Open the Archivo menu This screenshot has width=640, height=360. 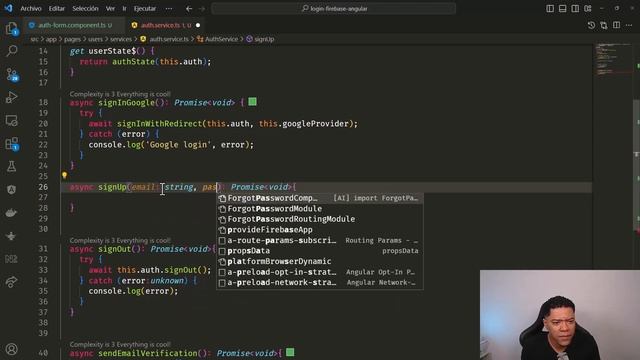pyautogui.click(x=31, y=8)
